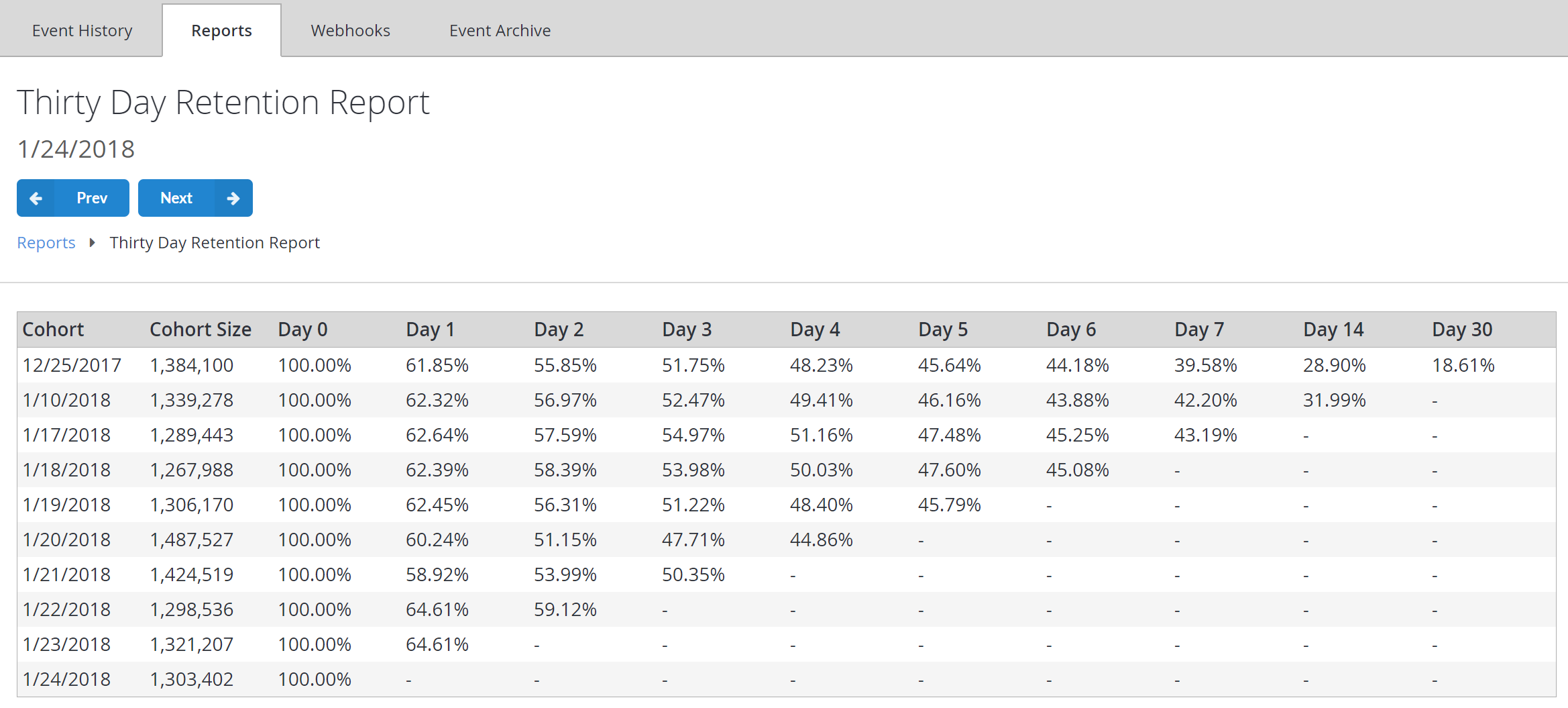Click the 54.97% Day 3 value
This screenshot has width=1568, height=708.
[x=693, y=435]
